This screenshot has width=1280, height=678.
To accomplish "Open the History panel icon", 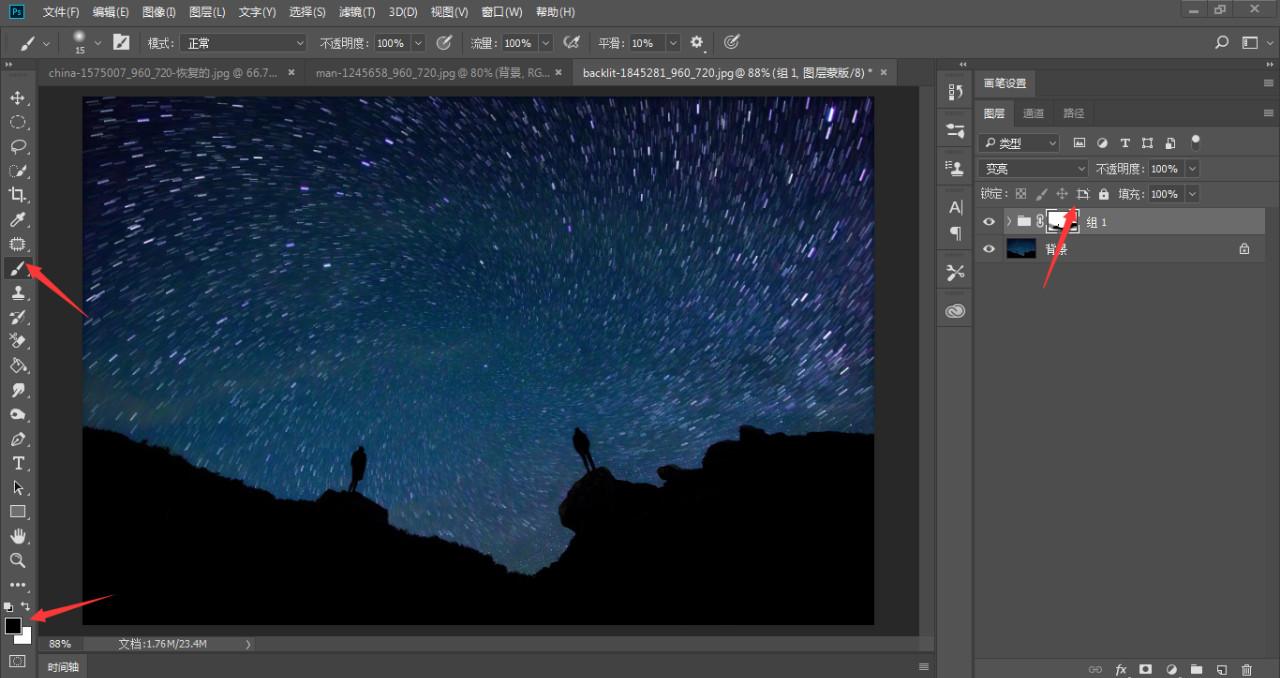I will click(x=955, y=92).
